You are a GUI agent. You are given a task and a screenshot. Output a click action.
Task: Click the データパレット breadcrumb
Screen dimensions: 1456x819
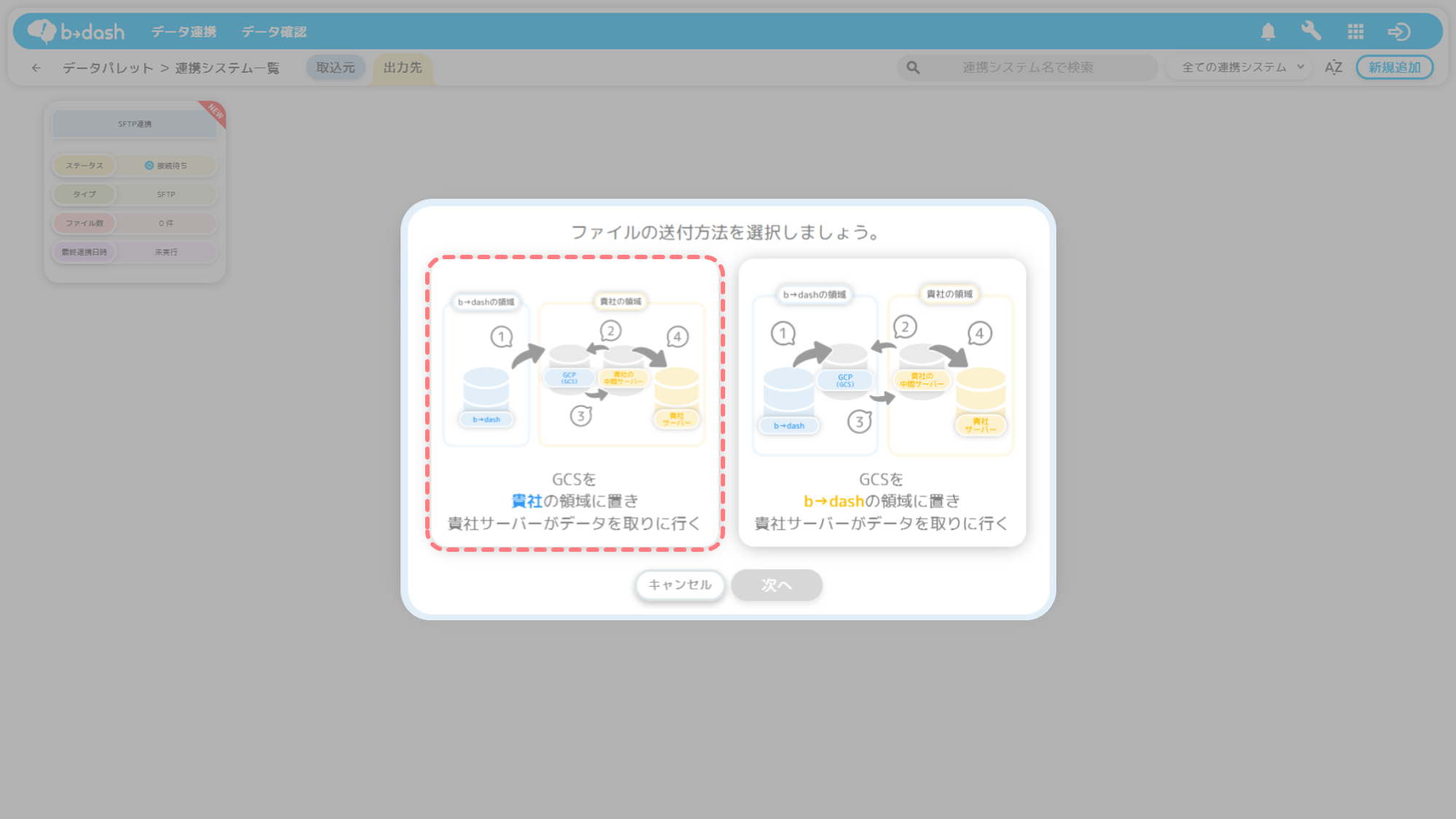pyautogui.click(x=108, y=68)
